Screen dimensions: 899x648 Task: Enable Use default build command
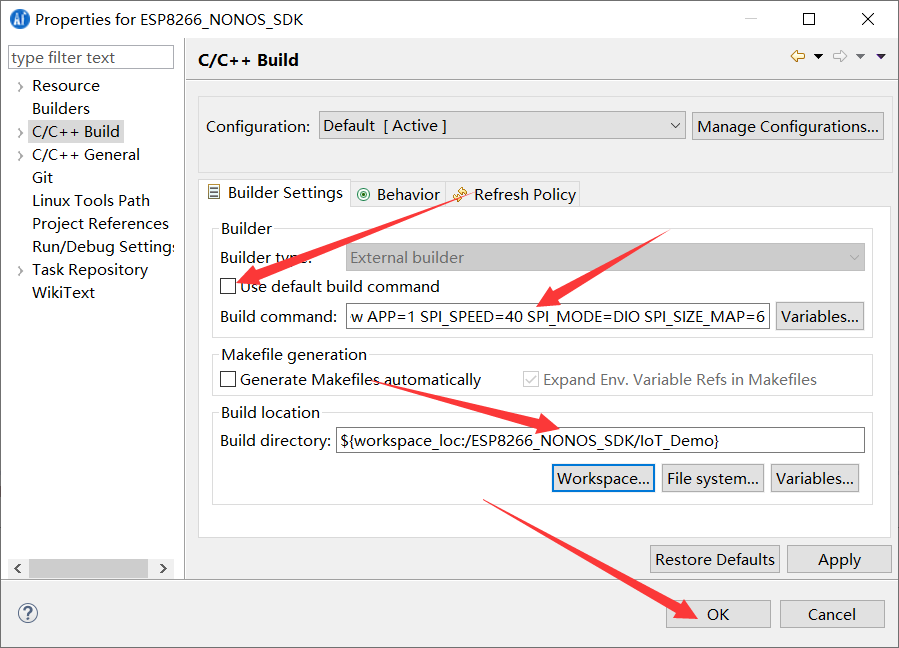[x=227, y=286]
